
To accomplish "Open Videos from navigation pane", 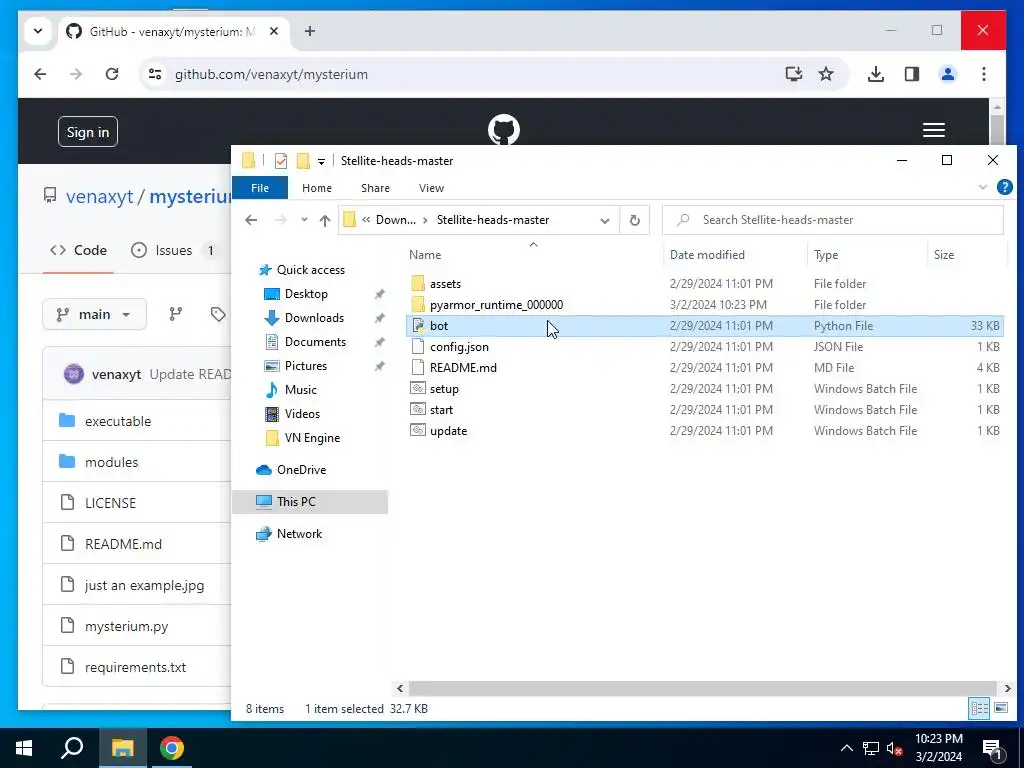I will (x=302, y=414).
